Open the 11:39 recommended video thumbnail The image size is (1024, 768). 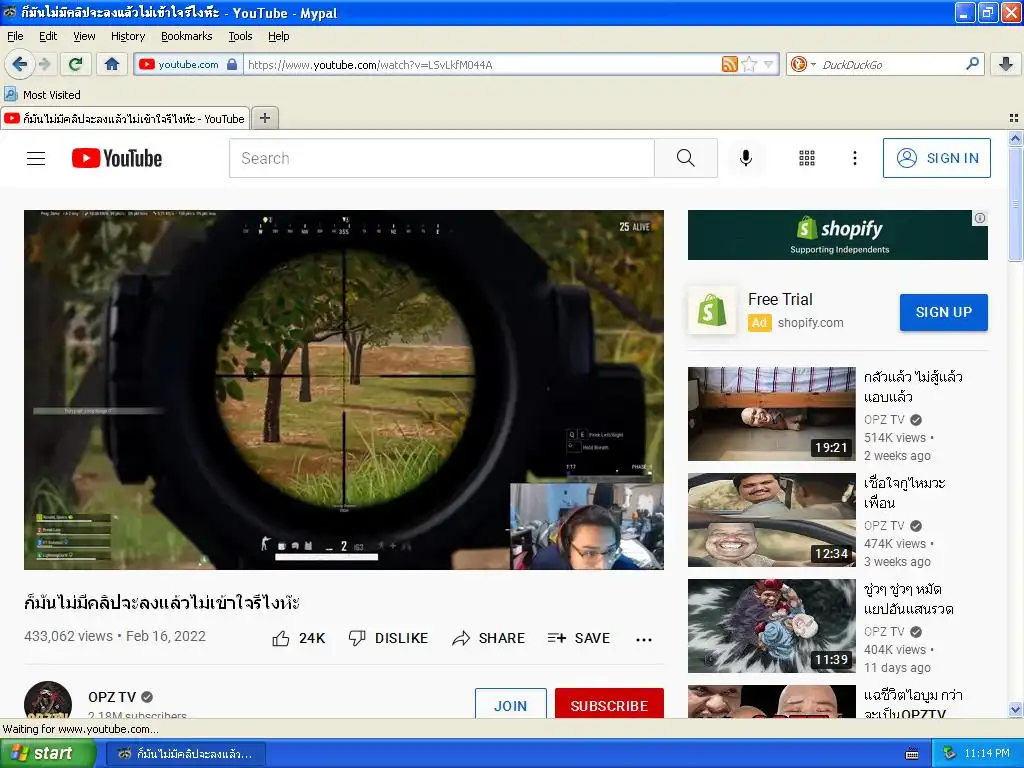tap(771, 626)
